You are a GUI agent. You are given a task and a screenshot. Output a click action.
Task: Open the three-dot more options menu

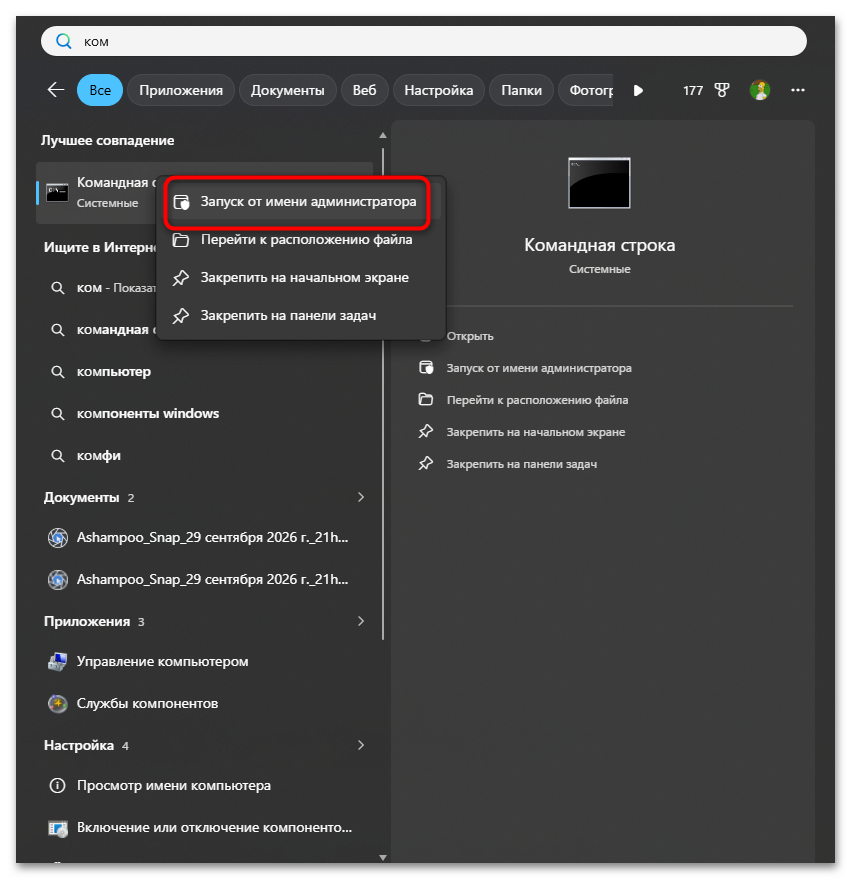point(797,90)
